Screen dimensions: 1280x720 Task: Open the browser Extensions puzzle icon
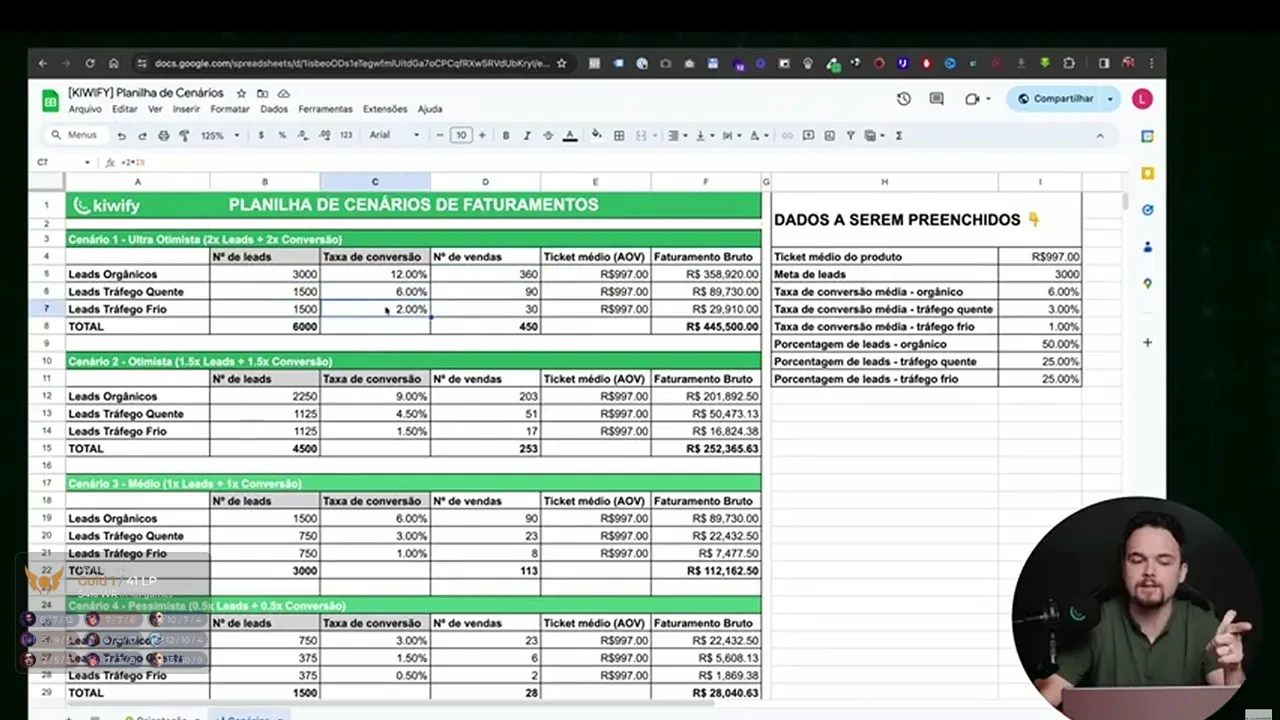[1069, 63]
